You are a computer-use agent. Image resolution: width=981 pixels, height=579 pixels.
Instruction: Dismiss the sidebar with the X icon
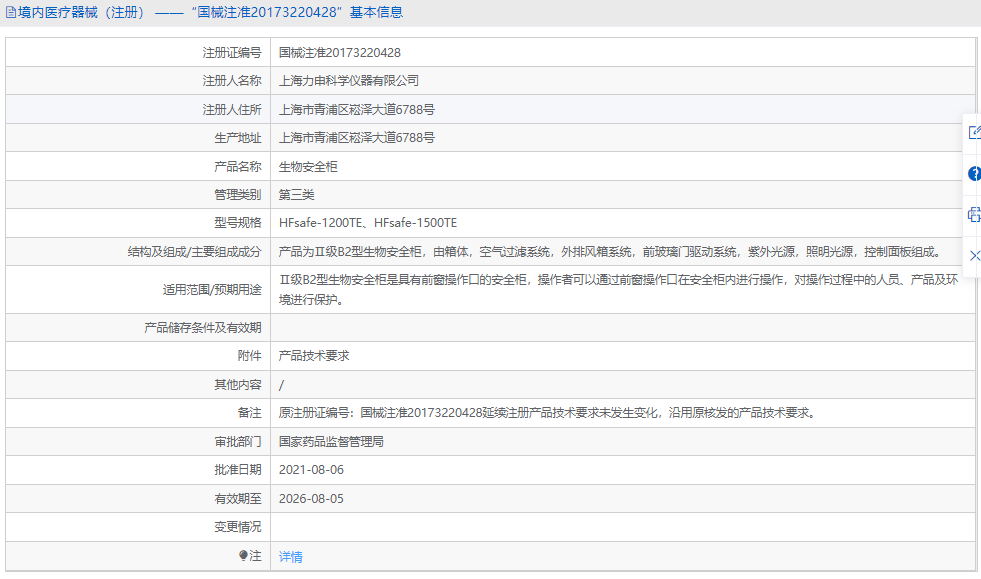coord(974,256)
